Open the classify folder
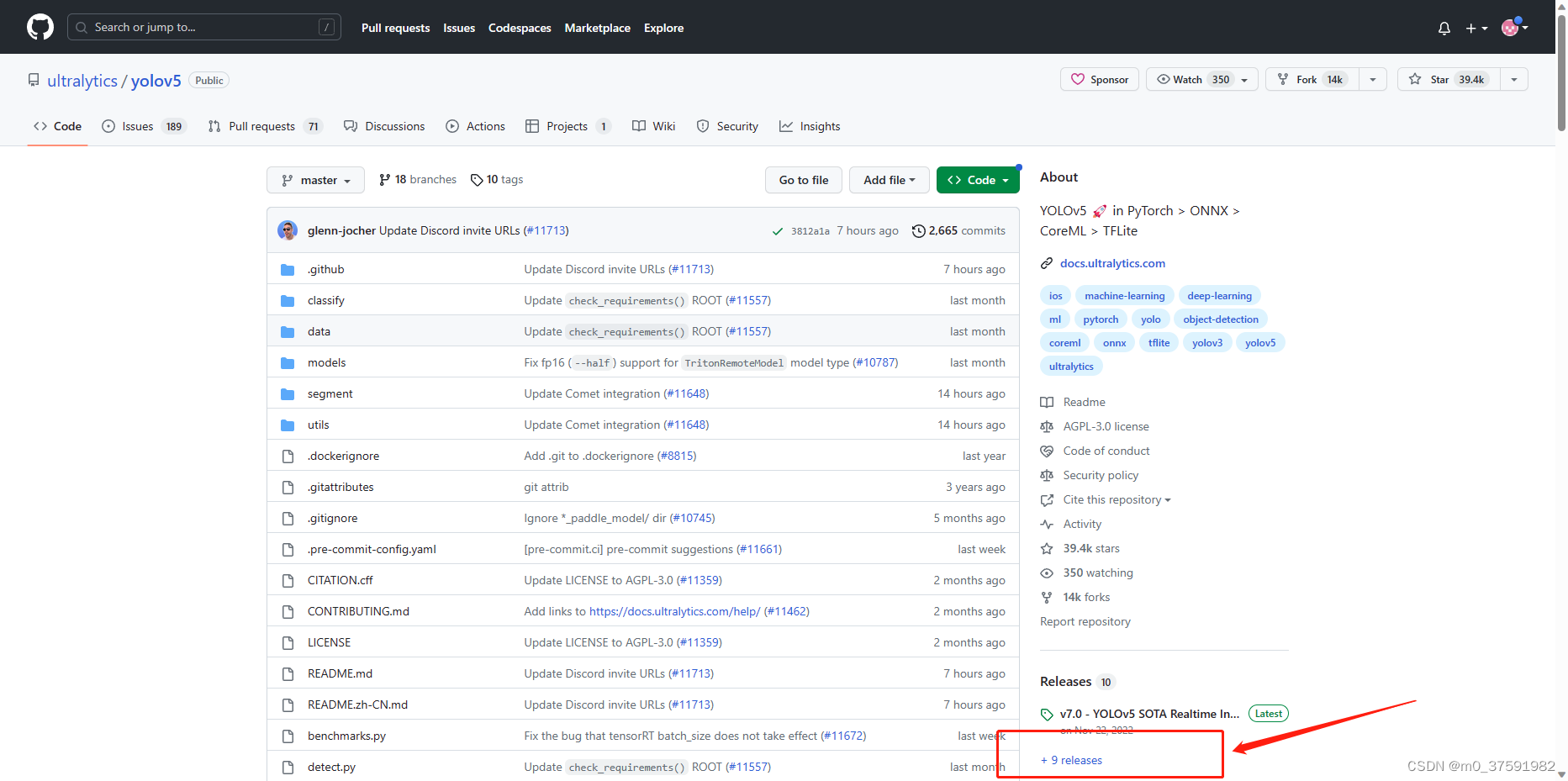 pos(325,300)
